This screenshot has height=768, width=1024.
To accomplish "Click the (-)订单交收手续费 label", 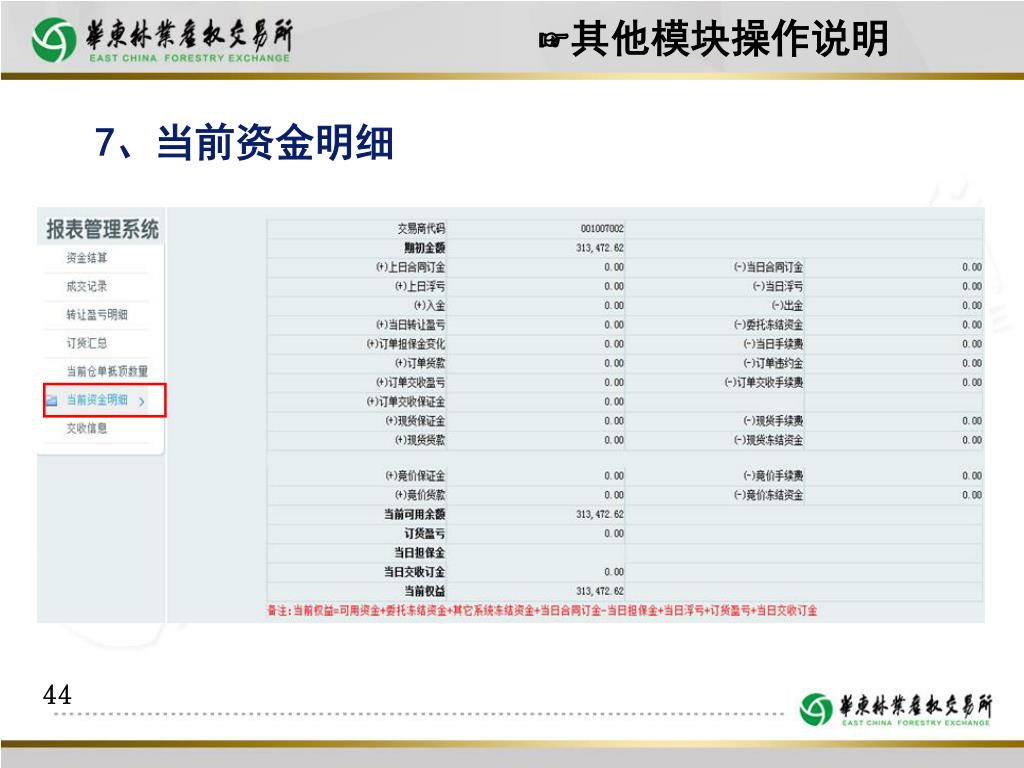I will (764, 383).
